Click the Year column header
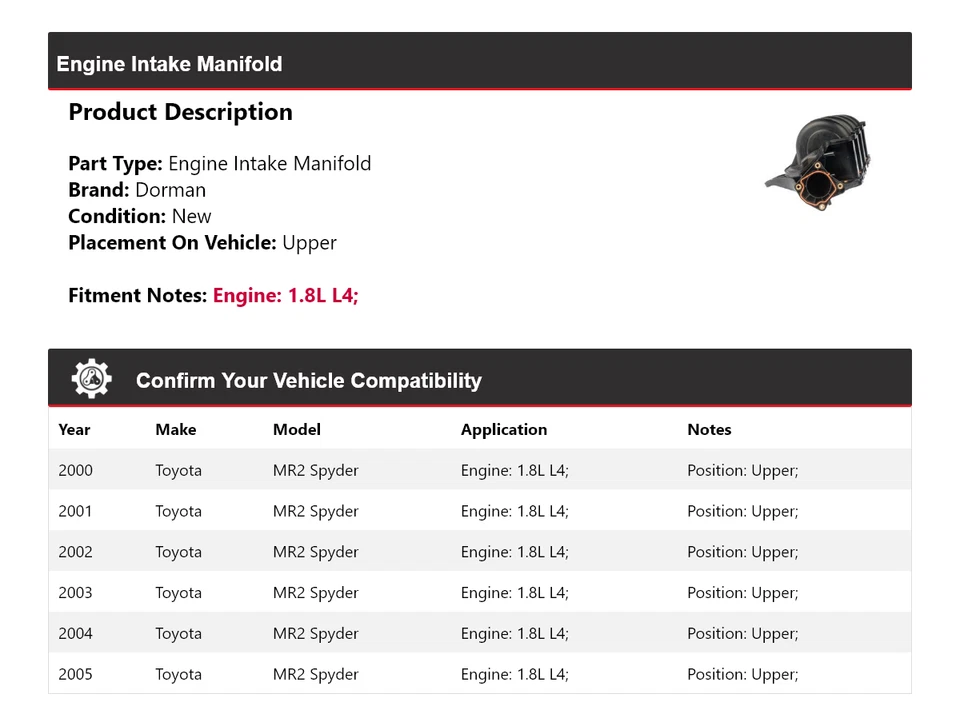This screenshot has width=960, height=726. point(74,429)
